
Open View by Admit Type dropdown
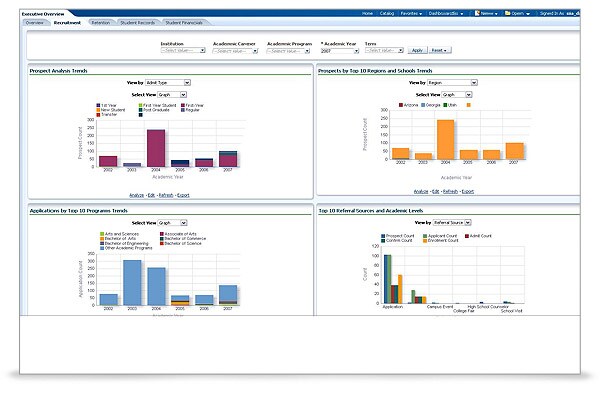pyautogui.click(x=168, y=83)
